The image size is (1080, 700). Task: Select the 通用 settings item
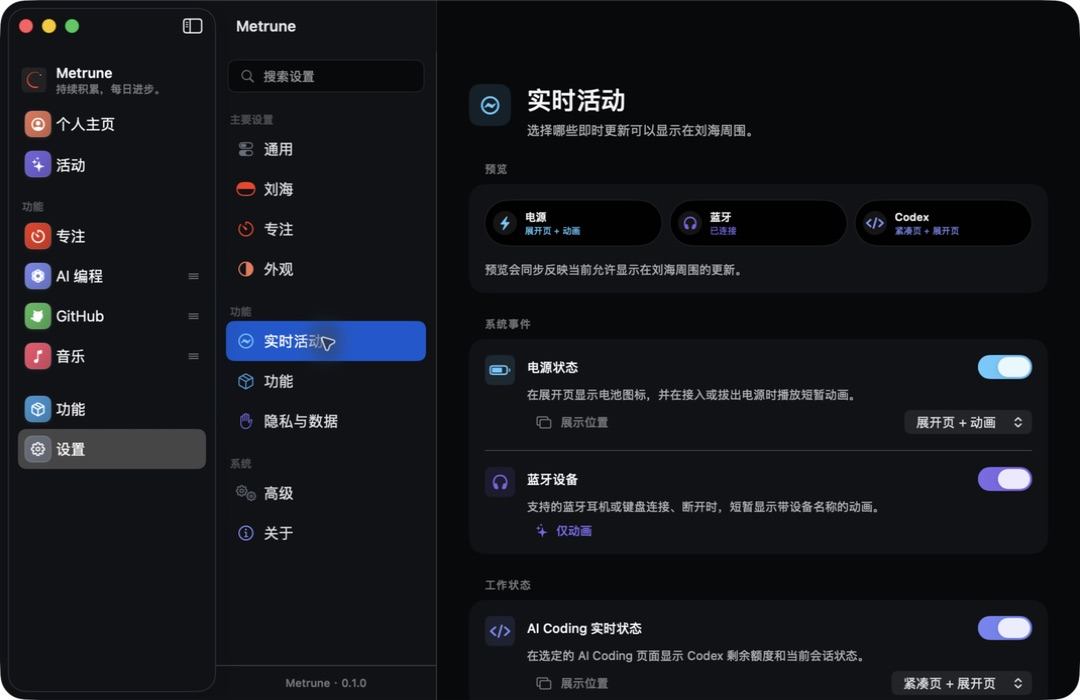tap(326, 149)
